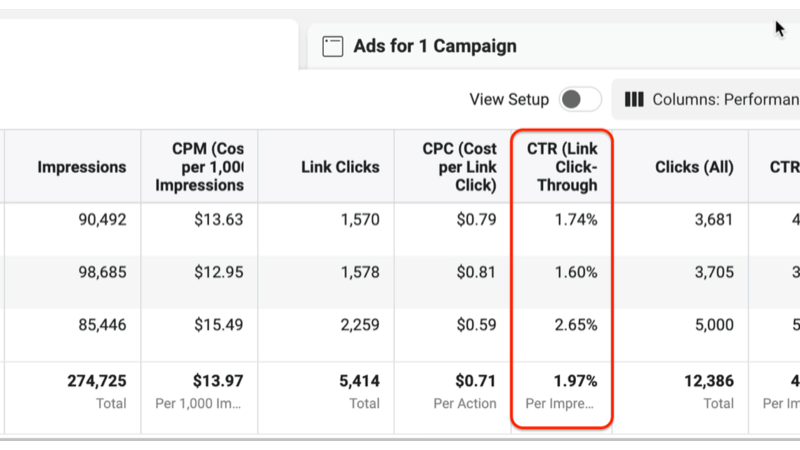Select the 90,492 impressions cell

97,220
